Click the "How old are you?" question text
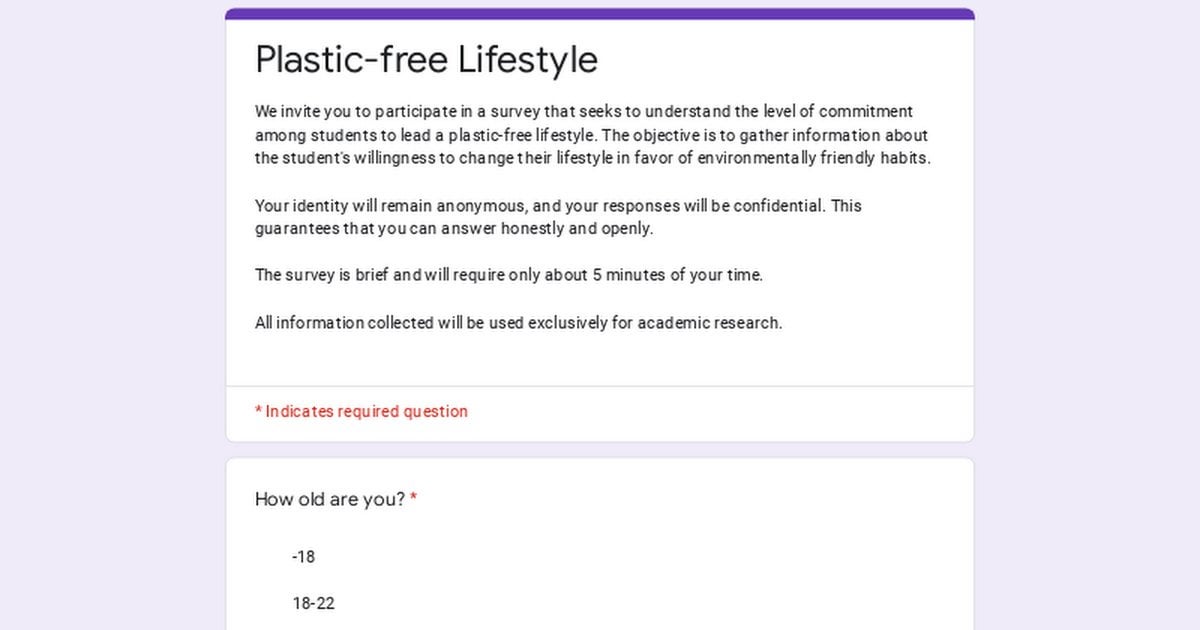The width and height of the screenshot is (1200, 630). point(330,499)
